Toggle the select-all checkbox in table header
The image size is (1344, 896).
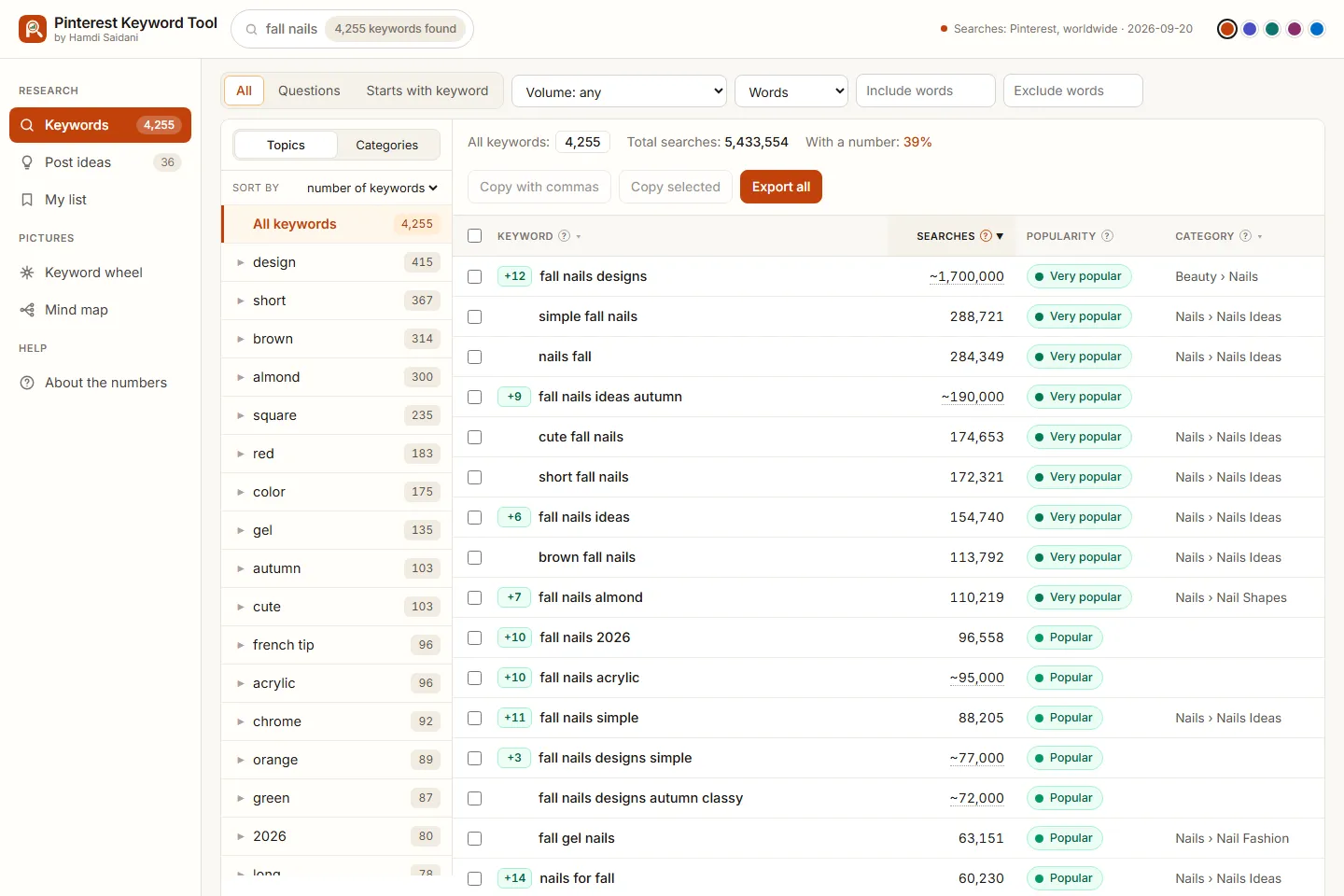pyautogui.click(x=474, y=236)
